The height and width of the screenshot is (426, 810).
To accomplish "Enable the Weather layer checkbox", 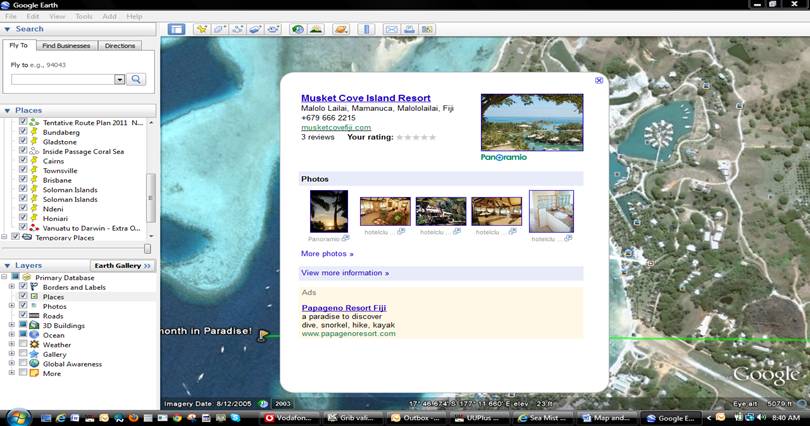I will tap(24, 345).
